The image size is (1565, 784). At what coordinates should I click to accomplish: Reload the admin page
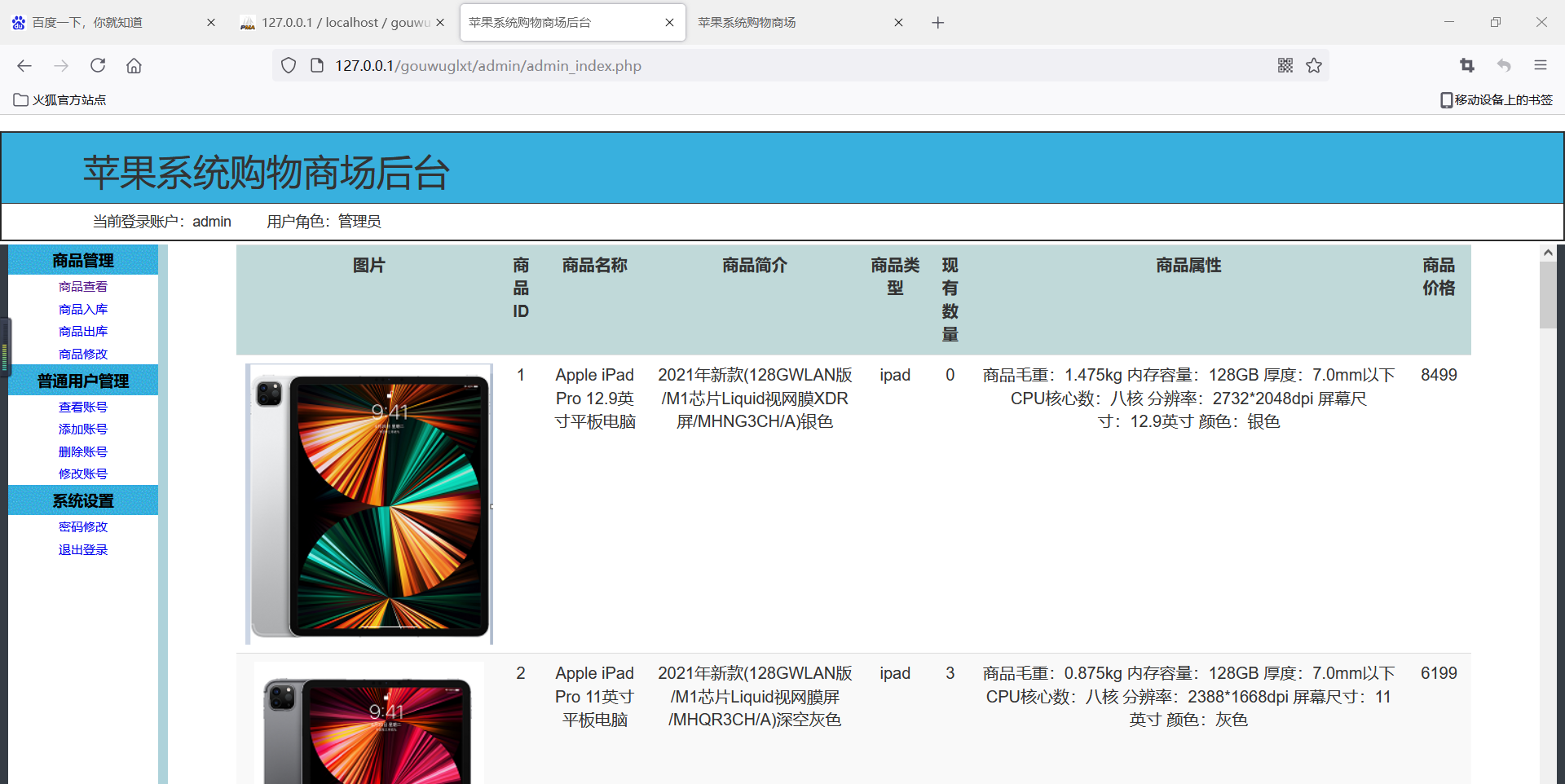point(98,65)
